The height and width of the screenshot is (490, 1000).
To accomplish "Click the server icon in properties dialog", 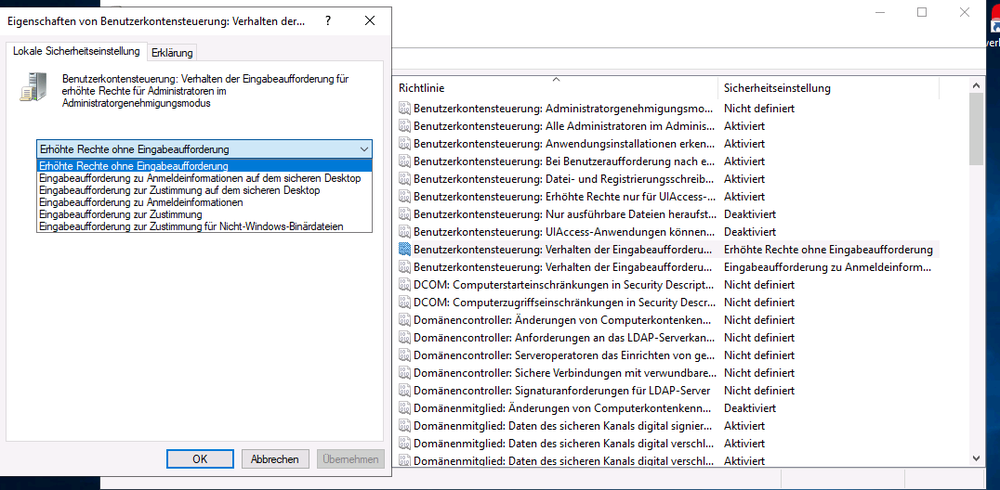I will [x=31, y=90].
